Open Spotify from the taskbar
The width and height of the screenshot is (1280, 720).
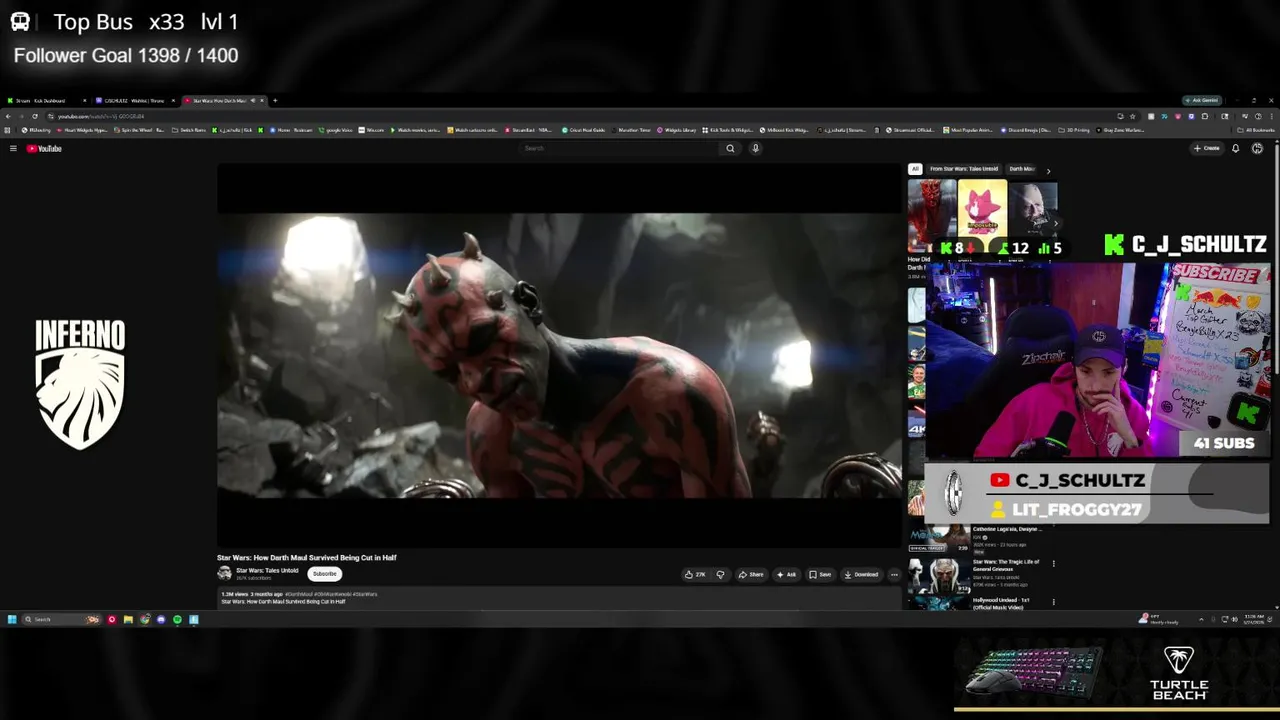click(x=177, y=619)
